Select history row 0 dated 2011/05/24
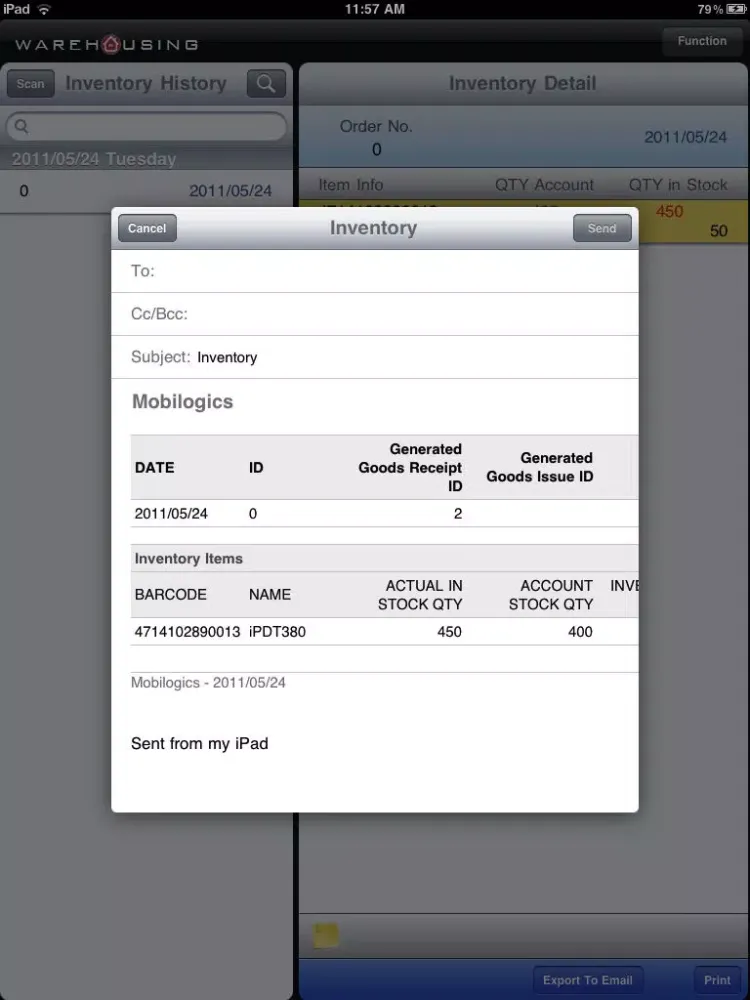Image resolution: width=750 pixels, height=1000 pixels. coord(146,191)
